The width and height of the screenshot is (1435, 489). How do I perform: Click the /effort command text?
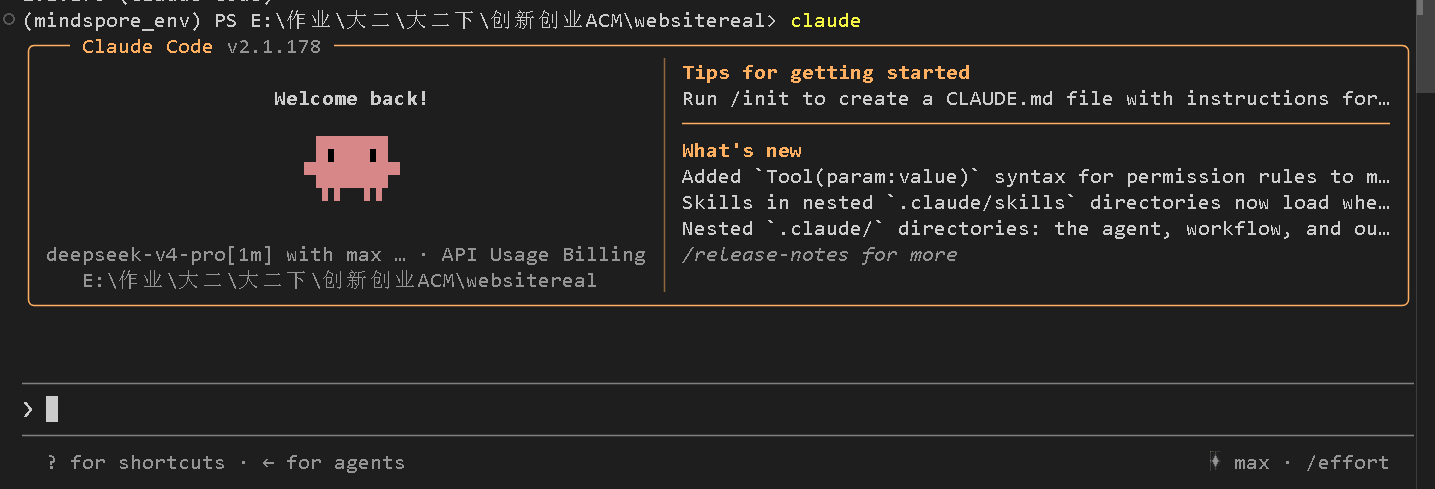pyautogui.click(x=1347, y=462)
